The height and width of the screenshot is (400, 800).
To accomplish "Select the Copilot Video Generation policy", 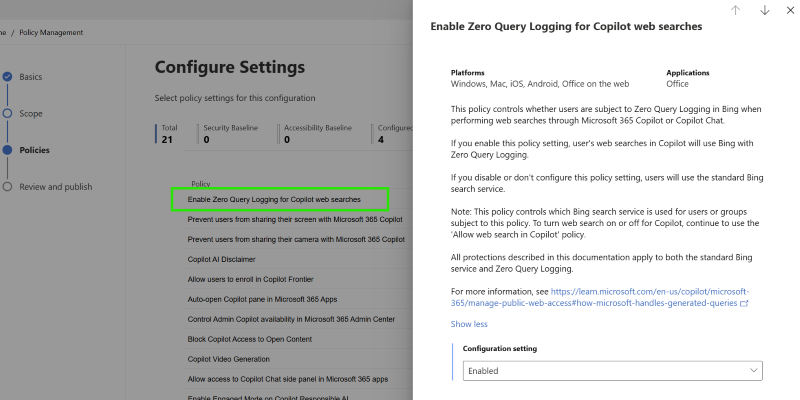I will [x=229, y=359].
